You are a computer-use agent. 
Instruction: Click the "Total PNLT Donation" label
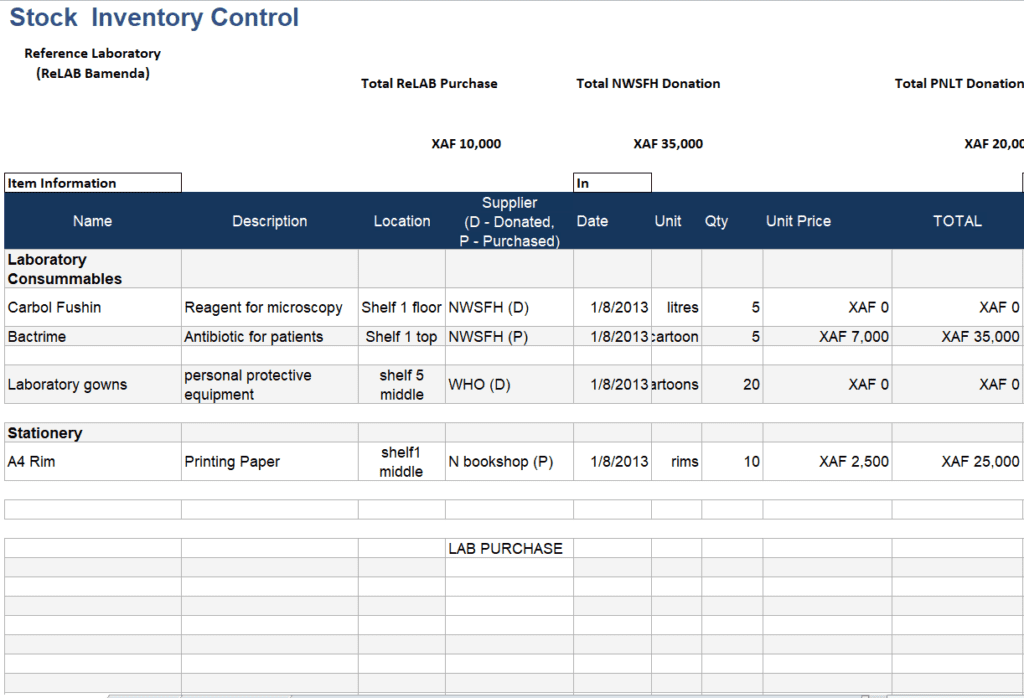(958, 84)
